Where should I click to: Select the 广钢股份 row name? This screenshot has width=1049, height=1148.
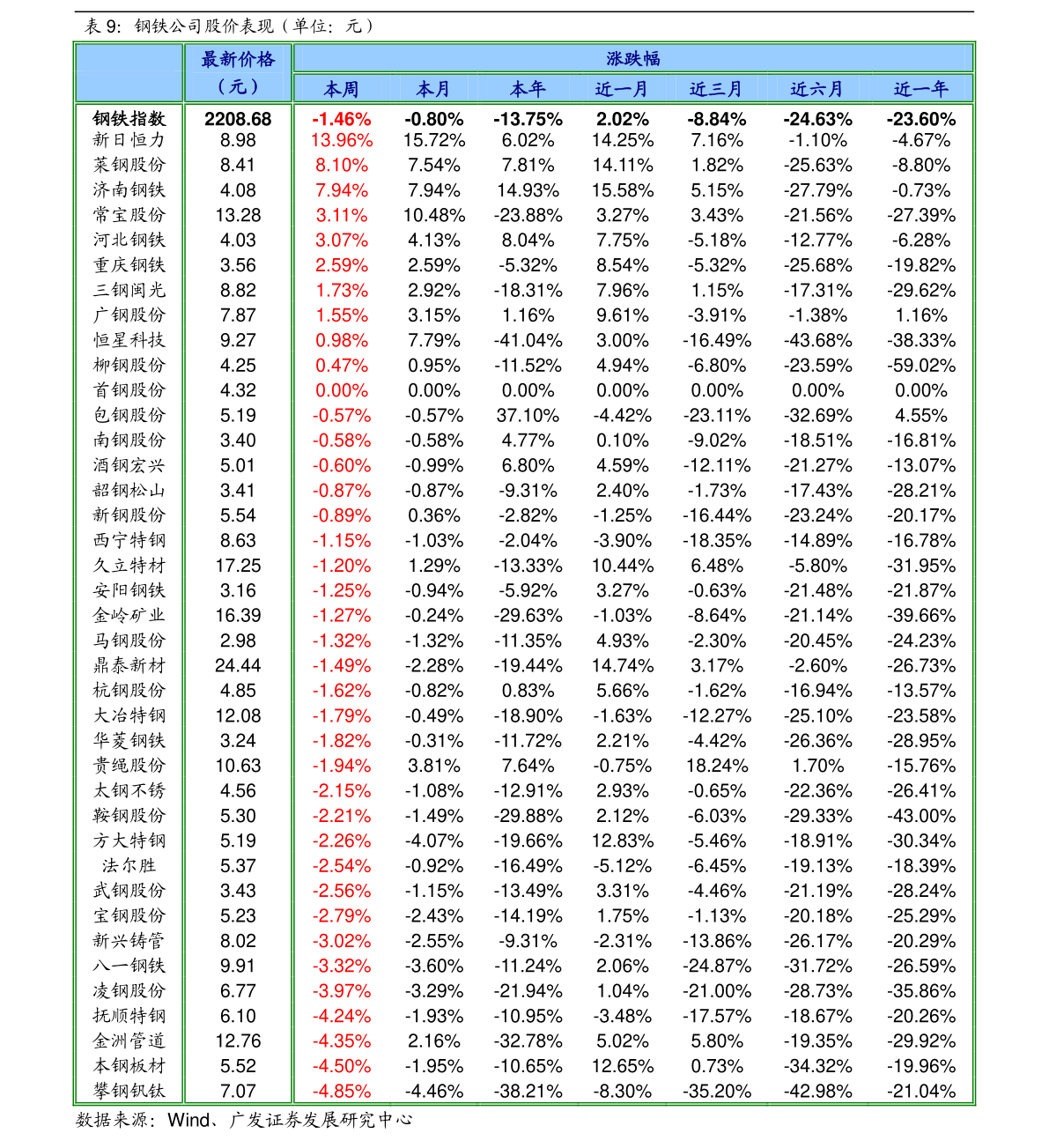129,315
